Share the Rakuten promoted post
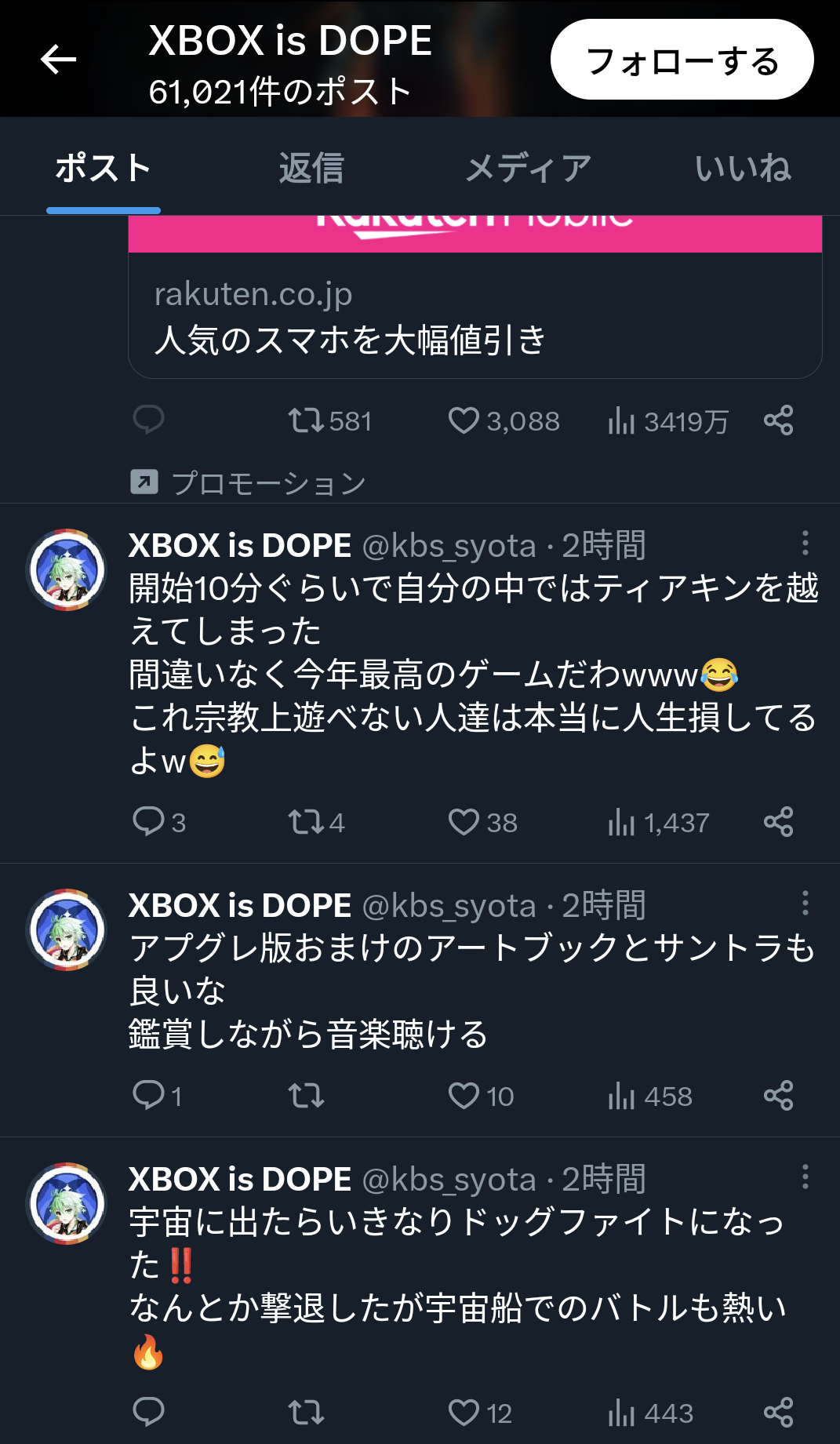The height and width of the screenshot is (1444, 840). coord(778,420)
